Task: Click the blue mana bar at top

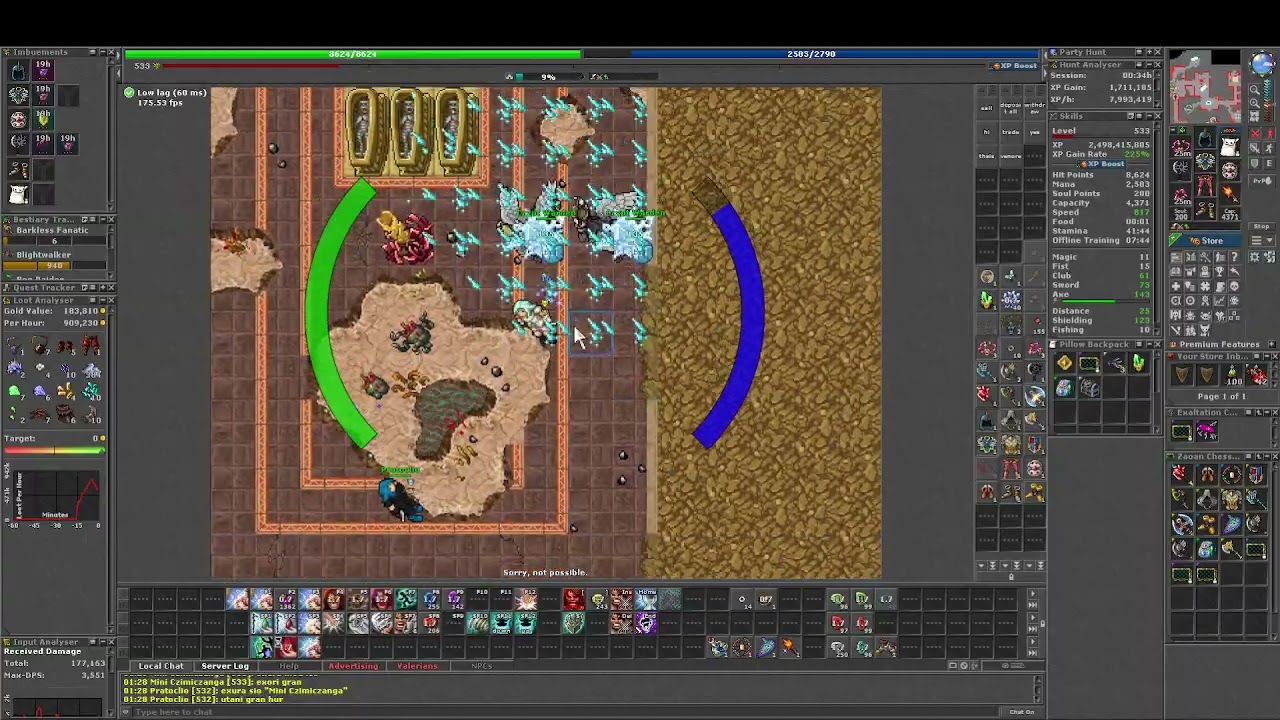Action: (x=811, y=54)
